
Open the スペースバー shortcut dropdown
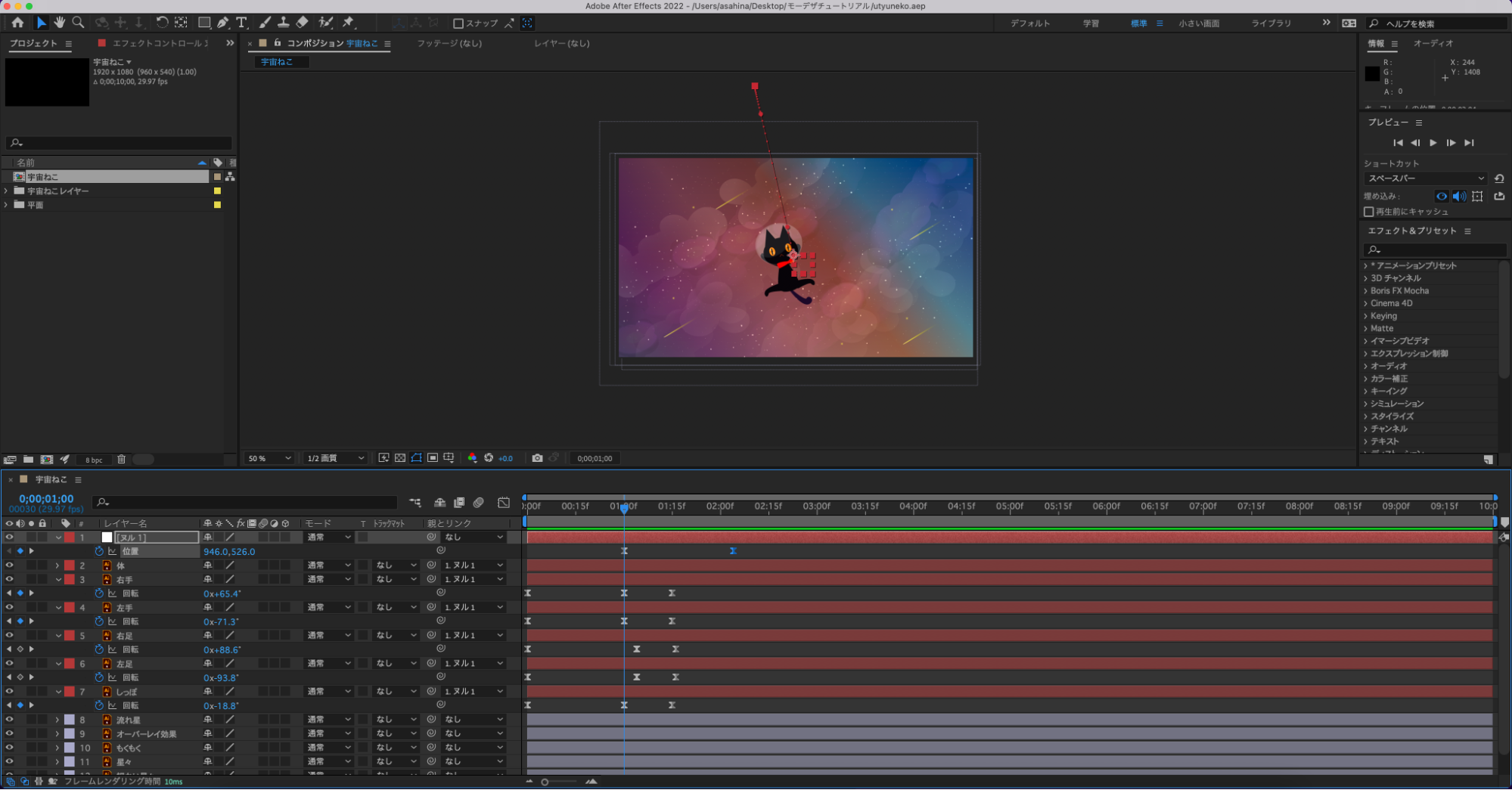[1425, 178]
